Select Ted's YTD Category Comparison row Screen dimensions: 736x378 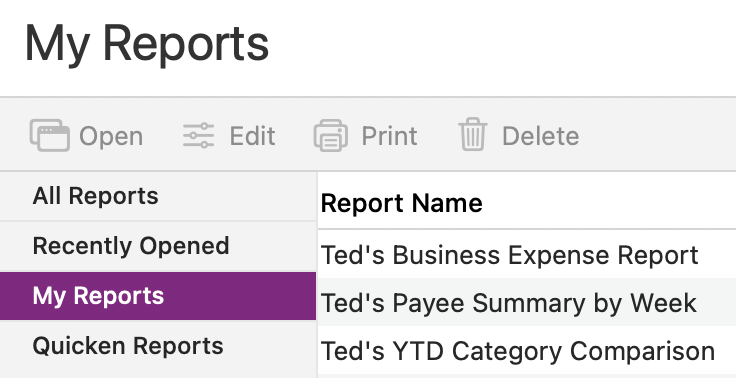coord(527,350)
